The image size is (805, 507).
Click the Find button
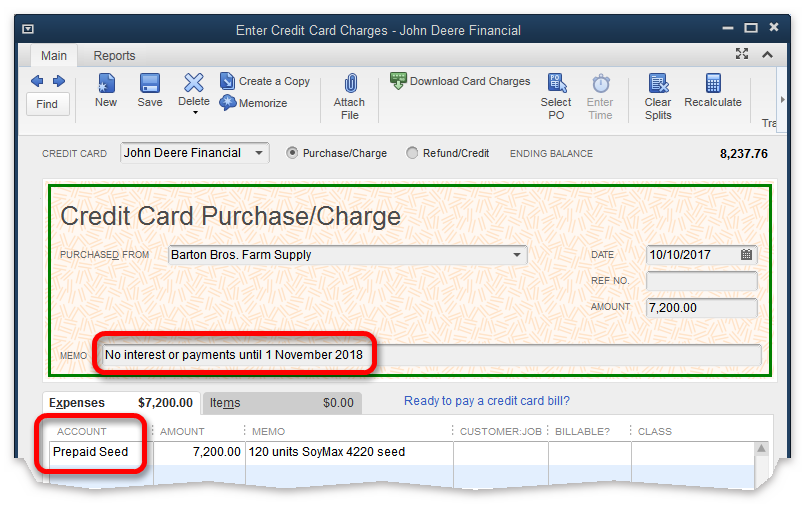(47, 104)
